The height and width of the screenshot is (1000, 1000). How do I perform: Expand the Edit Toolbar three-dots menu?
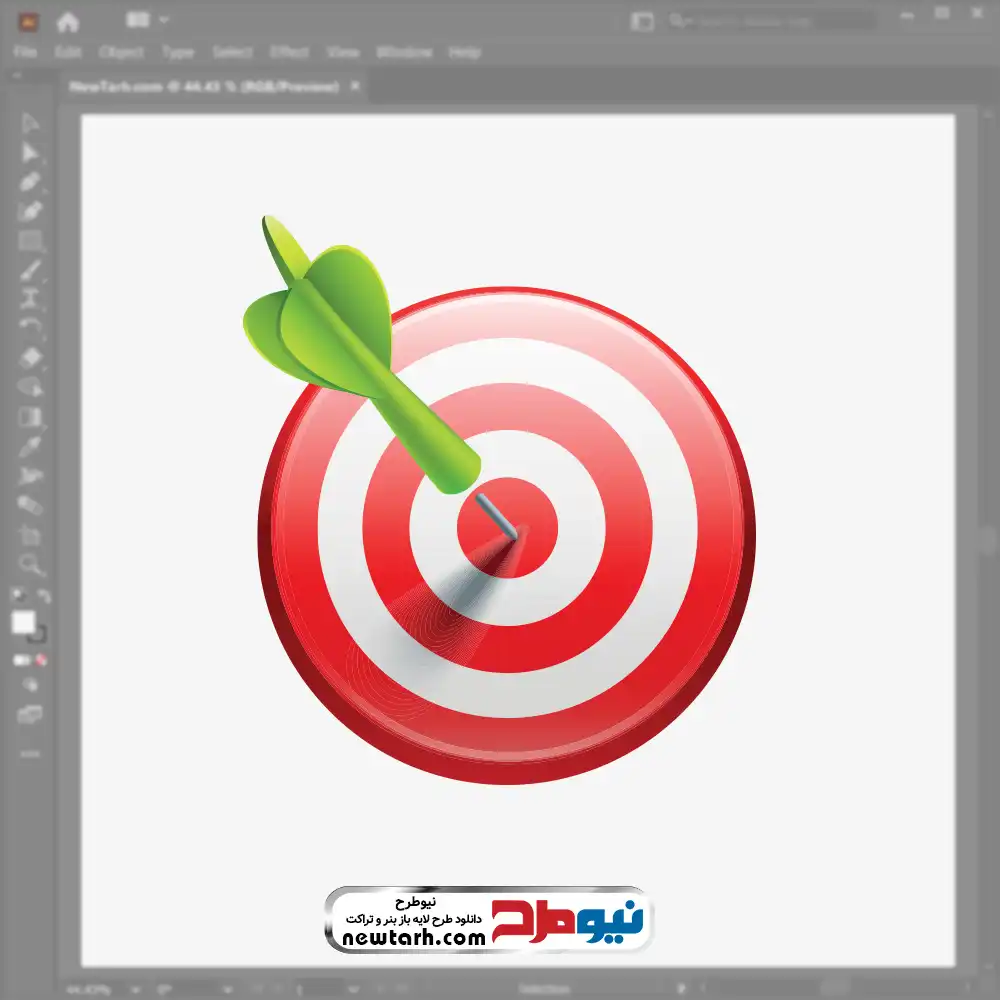[x=30, y=752]
